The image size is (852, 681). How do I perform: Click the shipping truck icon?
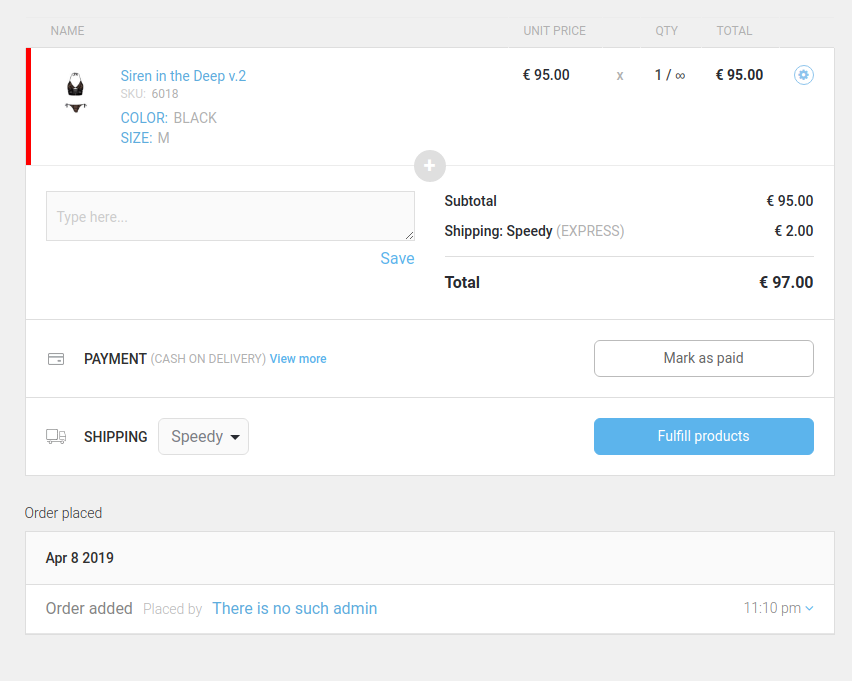[x=56, y=436]
